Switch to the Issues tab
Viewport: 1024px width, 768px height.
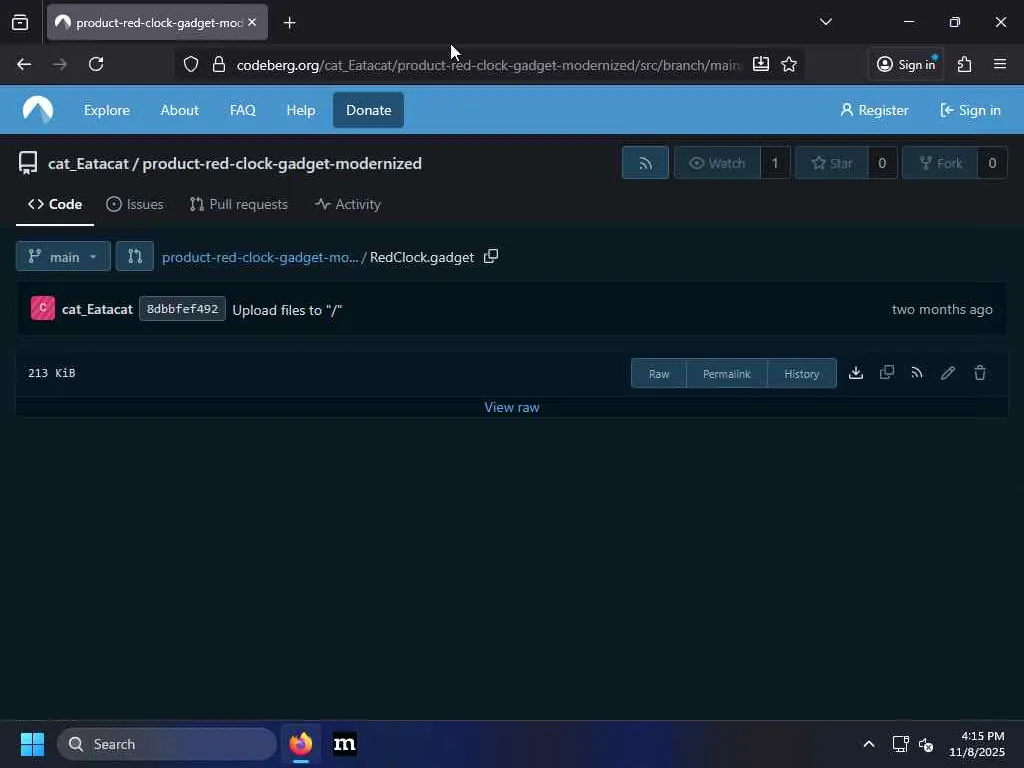tap(135, 204)
